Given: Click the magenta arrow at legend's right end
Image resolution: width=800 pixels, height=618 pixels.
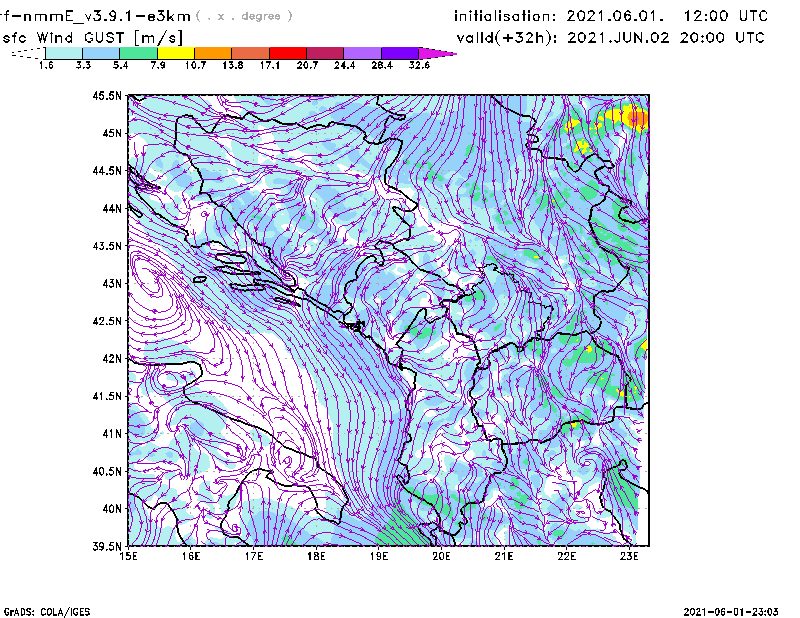Looking at the screenshot, I should (437, 52).
